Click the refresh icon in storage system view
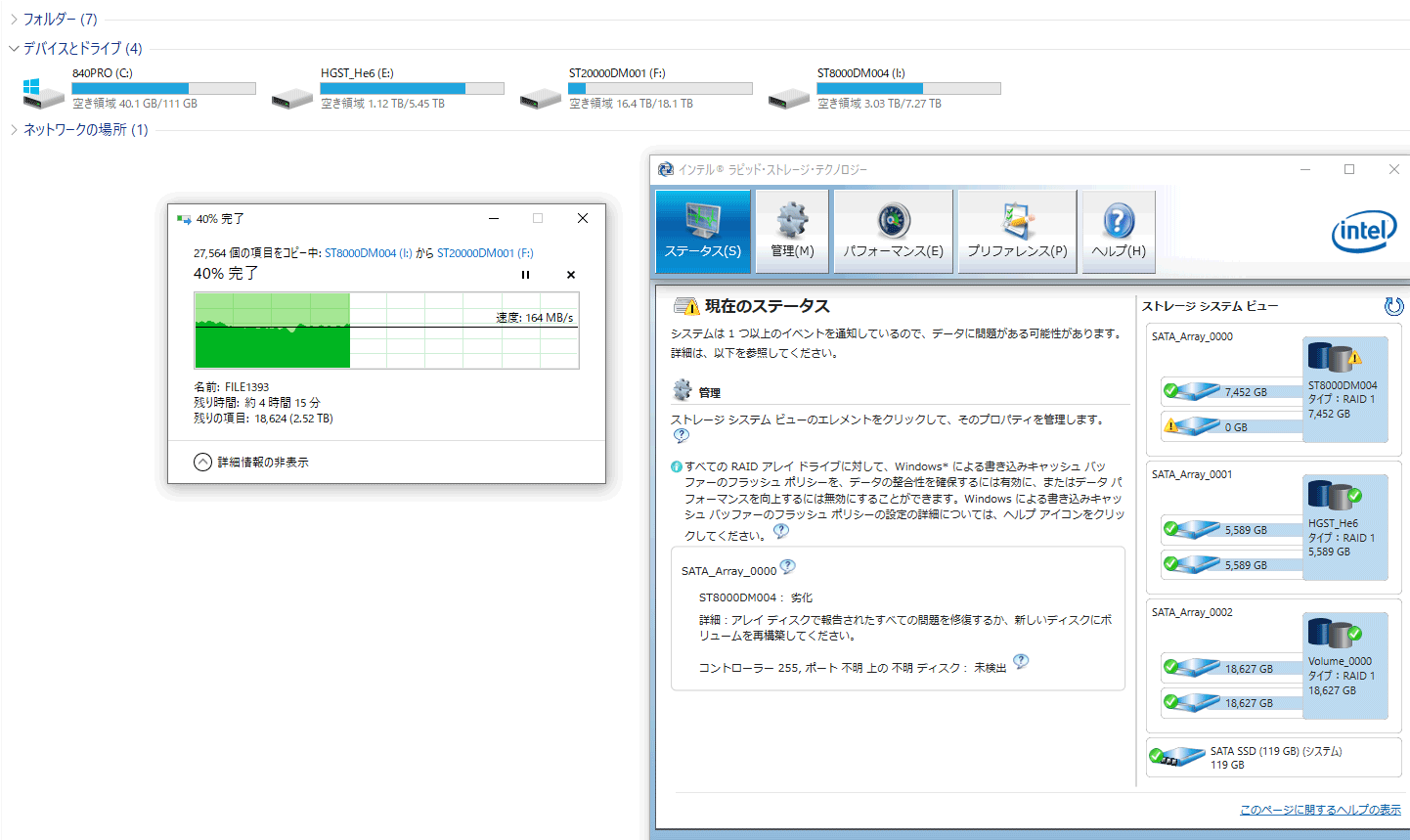 pyautogui.click(x=1393, y=306)
